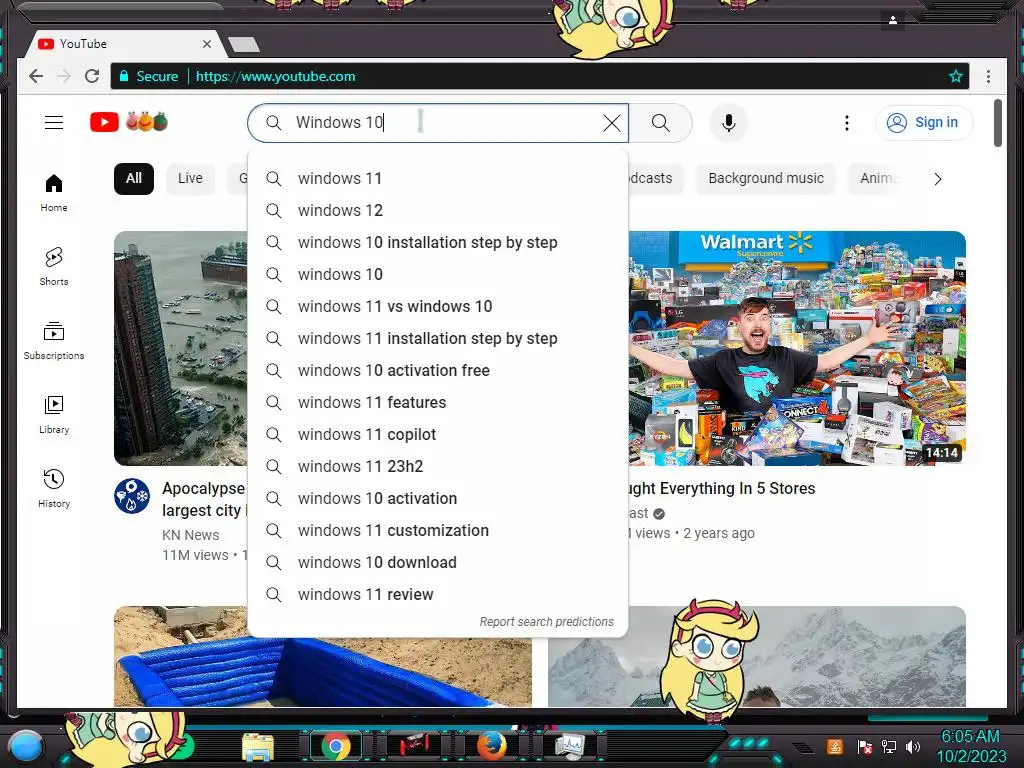
Task: Click the network tray icon
Action: click(889, 746)
